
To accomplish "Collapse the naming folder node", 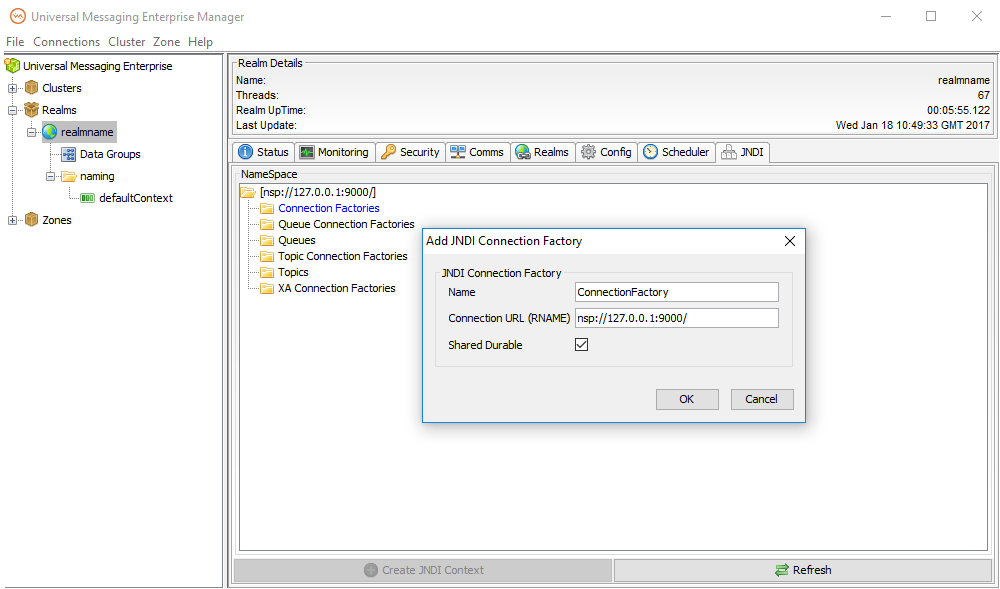I will click(x=50, y=177).
